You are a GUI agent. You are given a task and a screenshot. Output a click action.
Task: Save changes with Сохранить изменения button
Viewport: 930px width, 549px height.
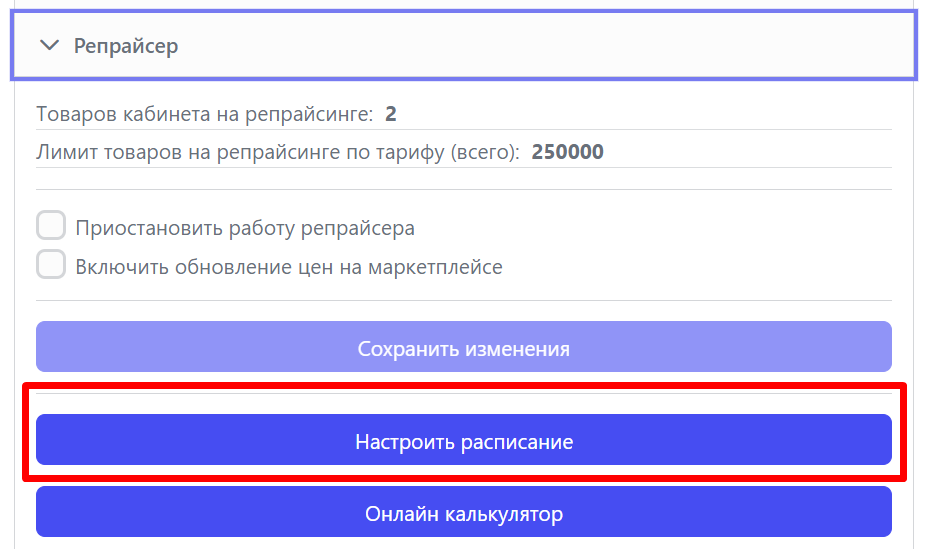click(x=464, y=347)
